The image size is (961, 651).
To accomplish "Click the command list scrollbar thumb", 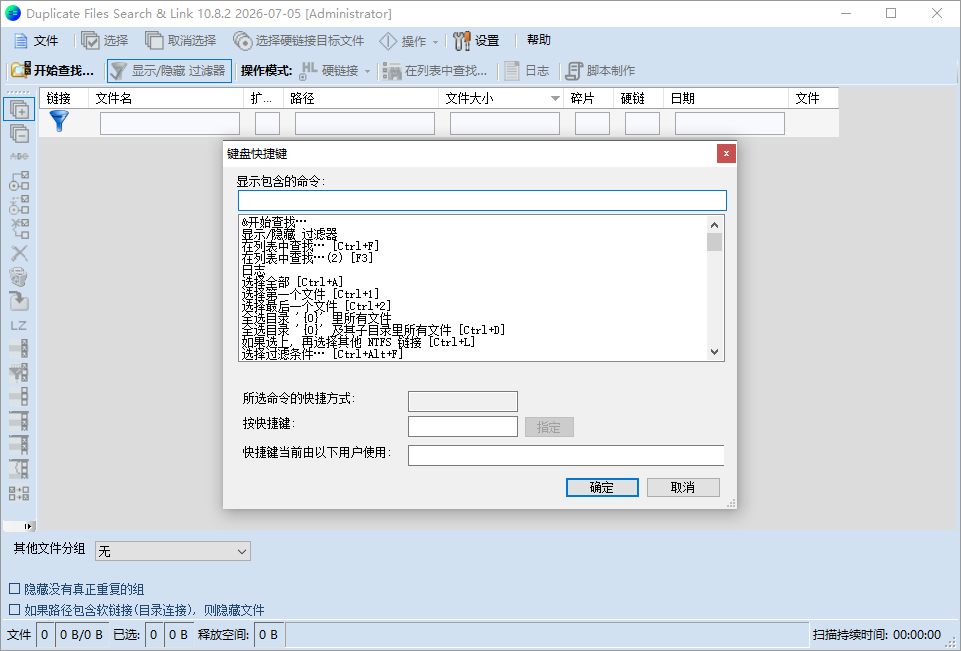I will click(714, 242).
